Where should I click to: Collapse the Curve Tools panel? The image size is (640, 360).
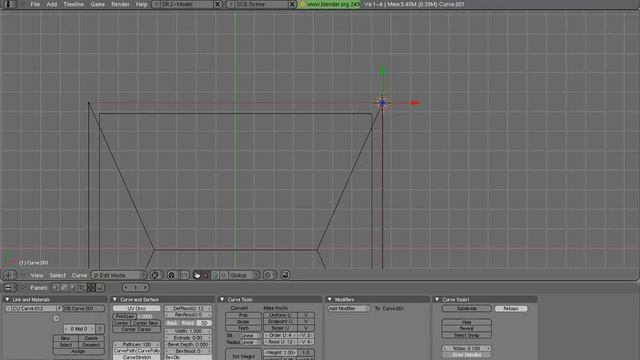coord(222,300)
